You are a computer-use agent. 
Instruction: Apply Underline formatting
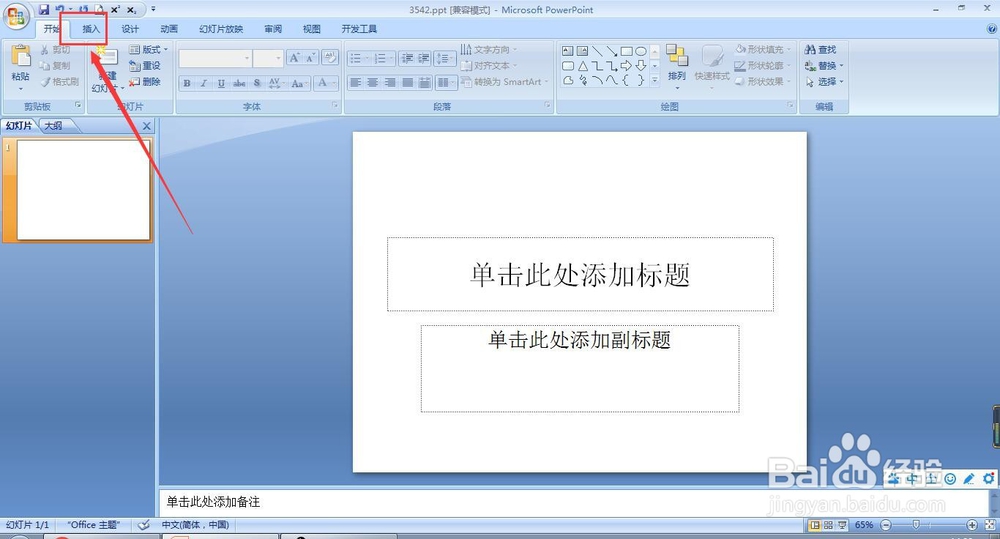(x=221, y=83)
